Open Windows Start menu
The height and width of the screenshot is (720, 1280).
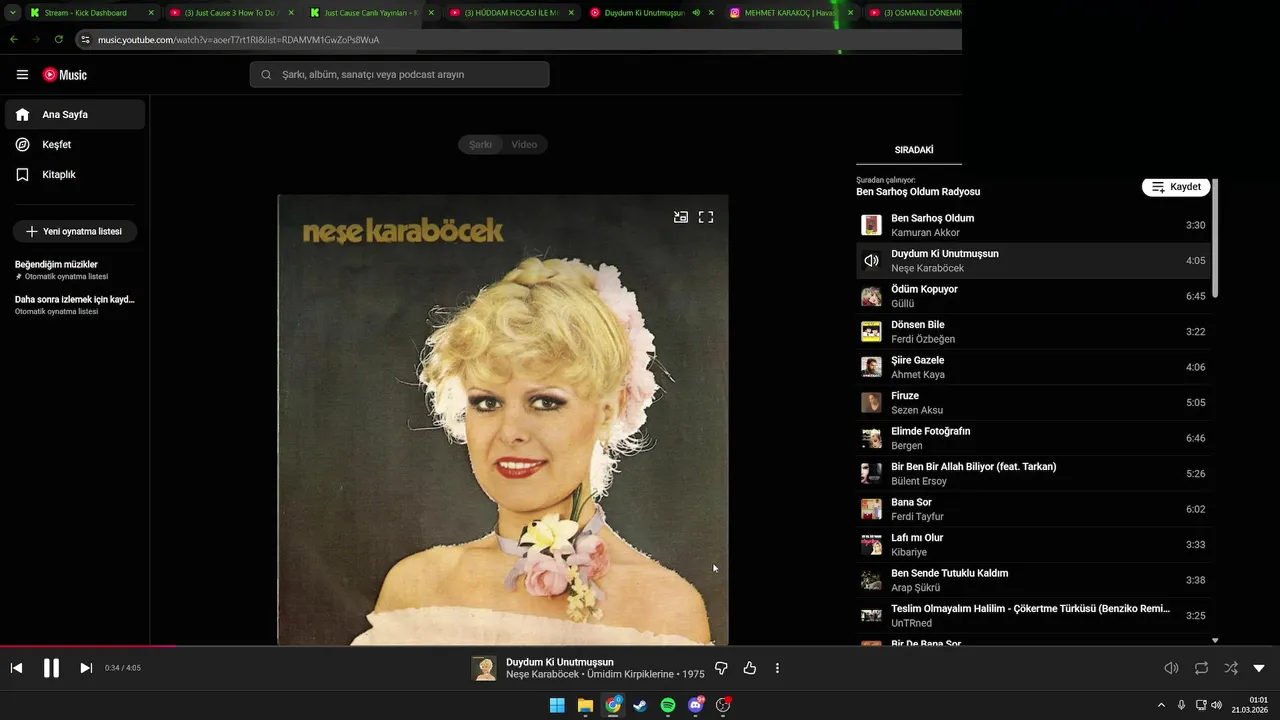click(x=557, y=705)
